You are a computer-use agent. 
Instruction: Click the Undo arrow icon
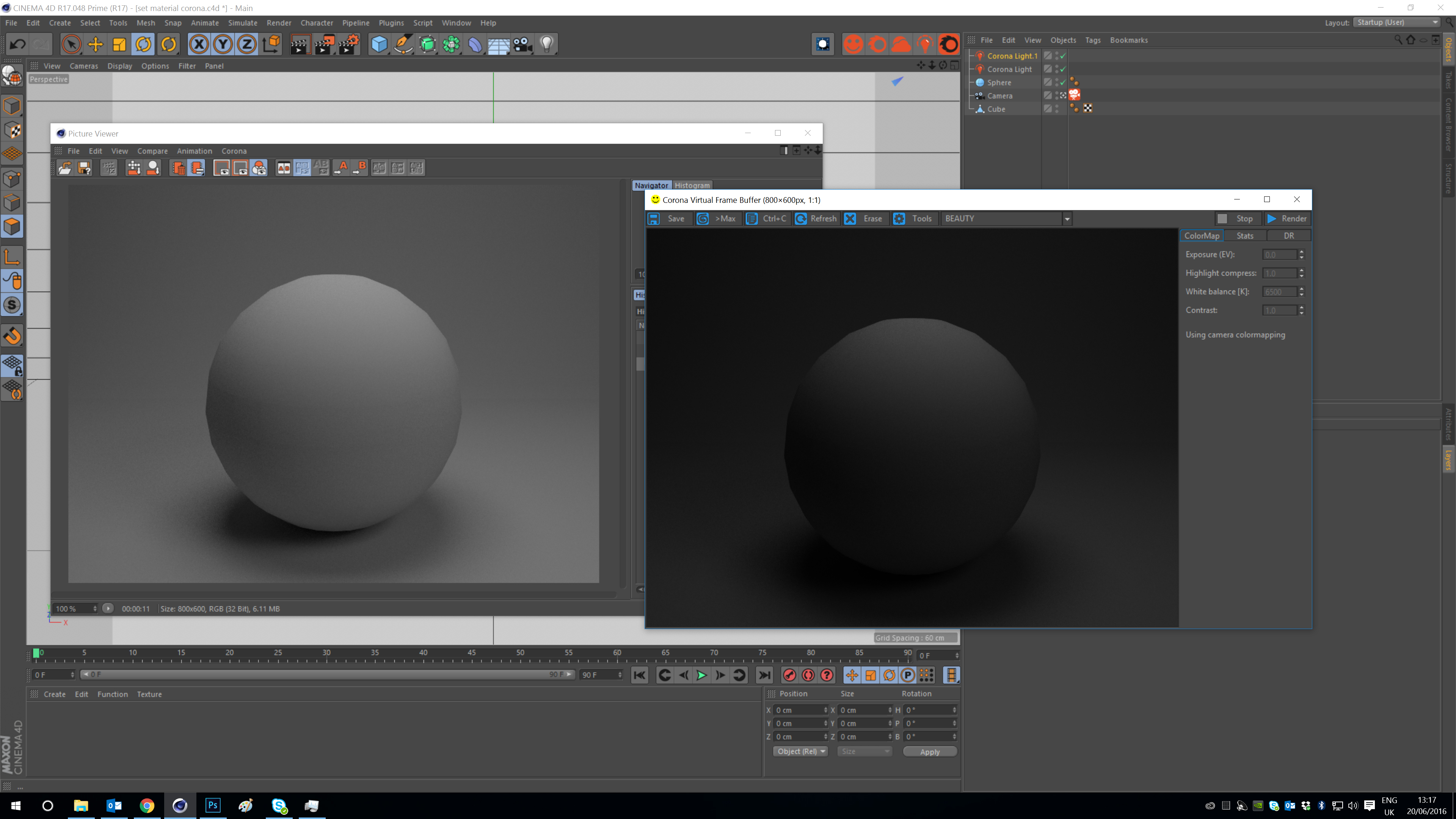pos(17,44)
